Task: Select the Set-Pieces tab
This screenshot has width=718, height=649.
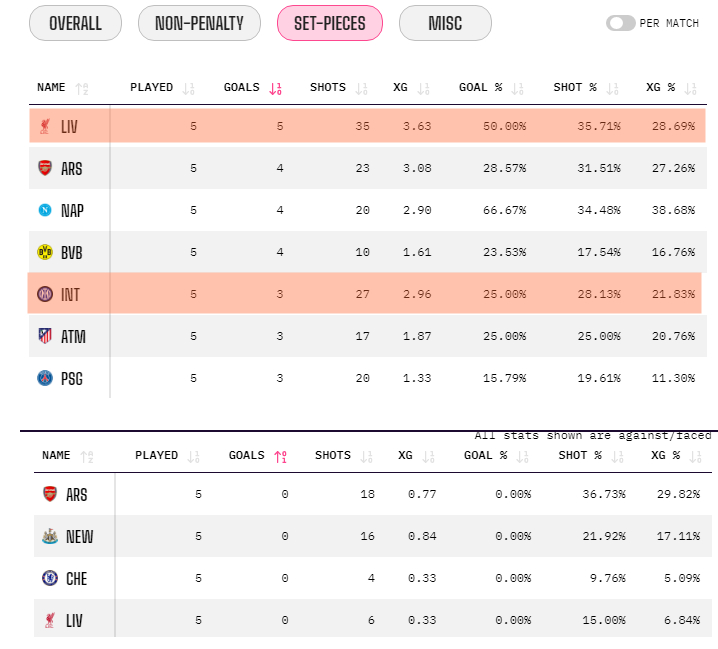Action: [x=329, y=23]
